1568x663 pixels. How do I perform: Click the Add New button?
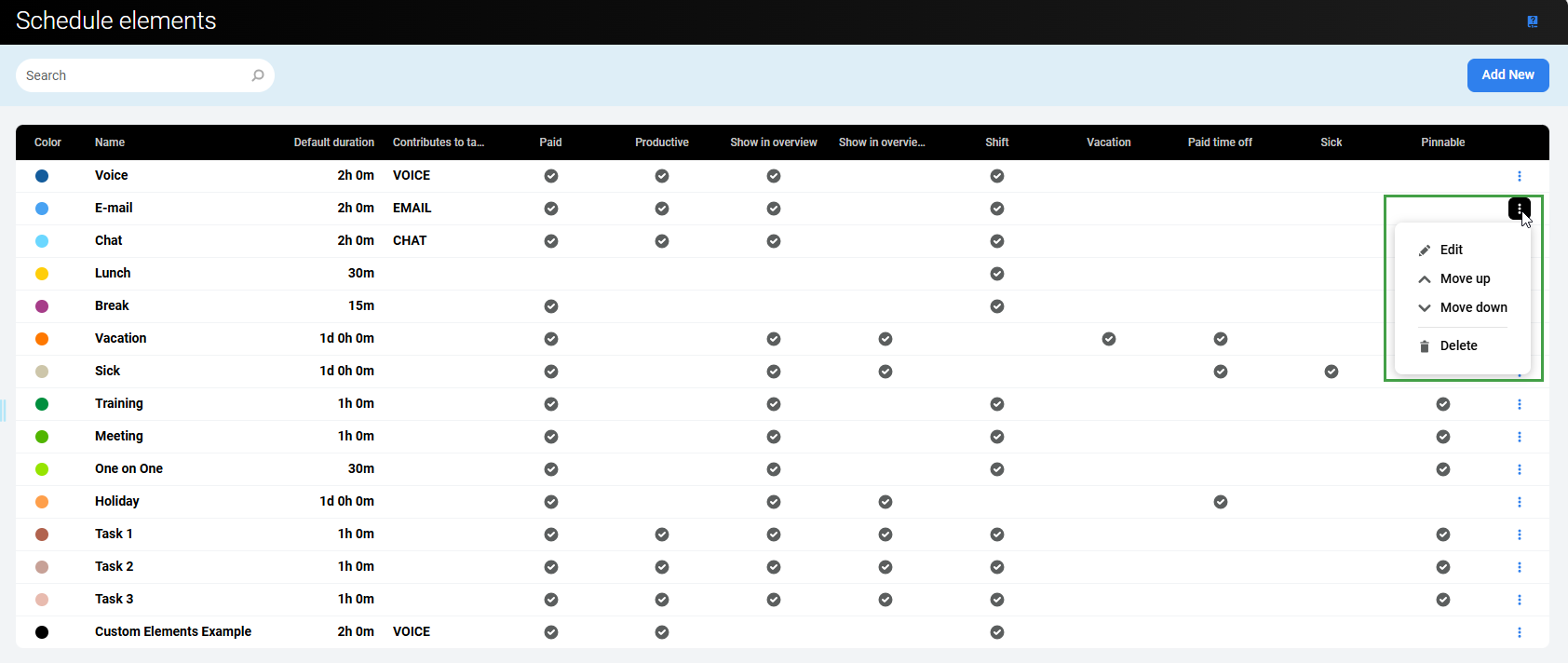[1507, 75]
